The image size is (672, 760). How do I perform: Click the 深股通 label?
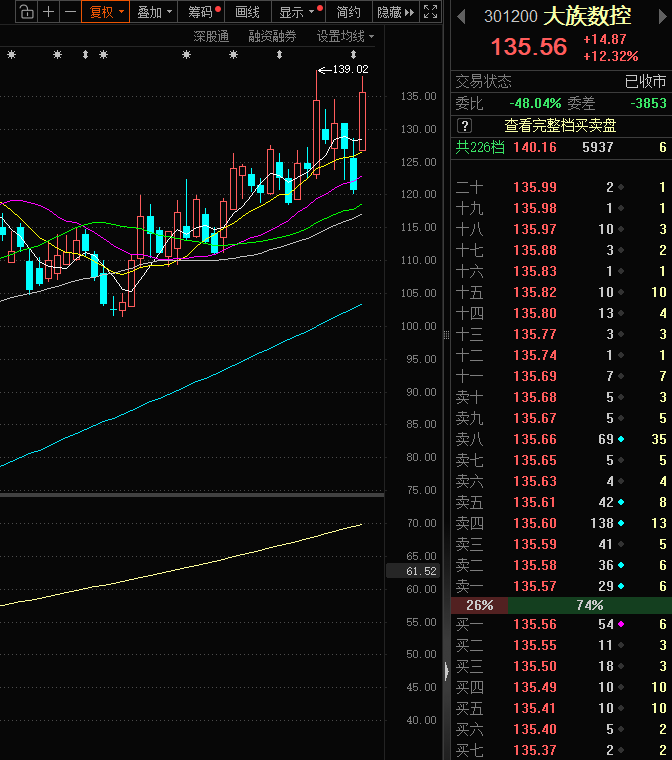tap(211, 36)
